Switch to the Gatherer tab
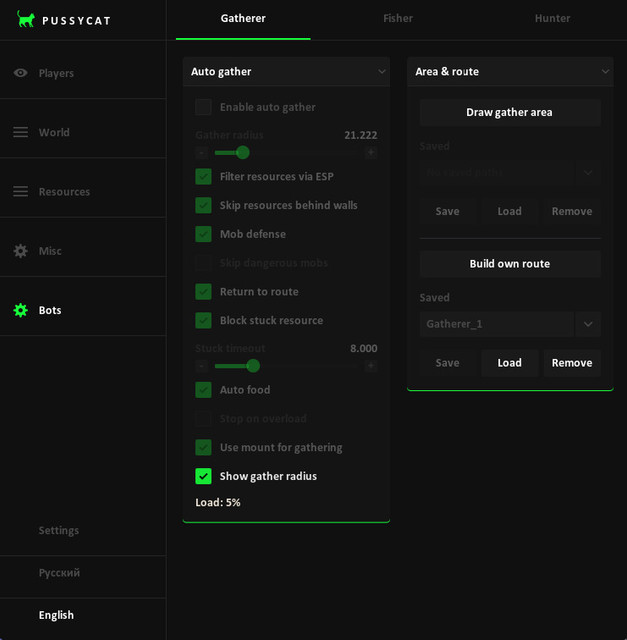This screenshot has height=640, width=627. [243, 18]
